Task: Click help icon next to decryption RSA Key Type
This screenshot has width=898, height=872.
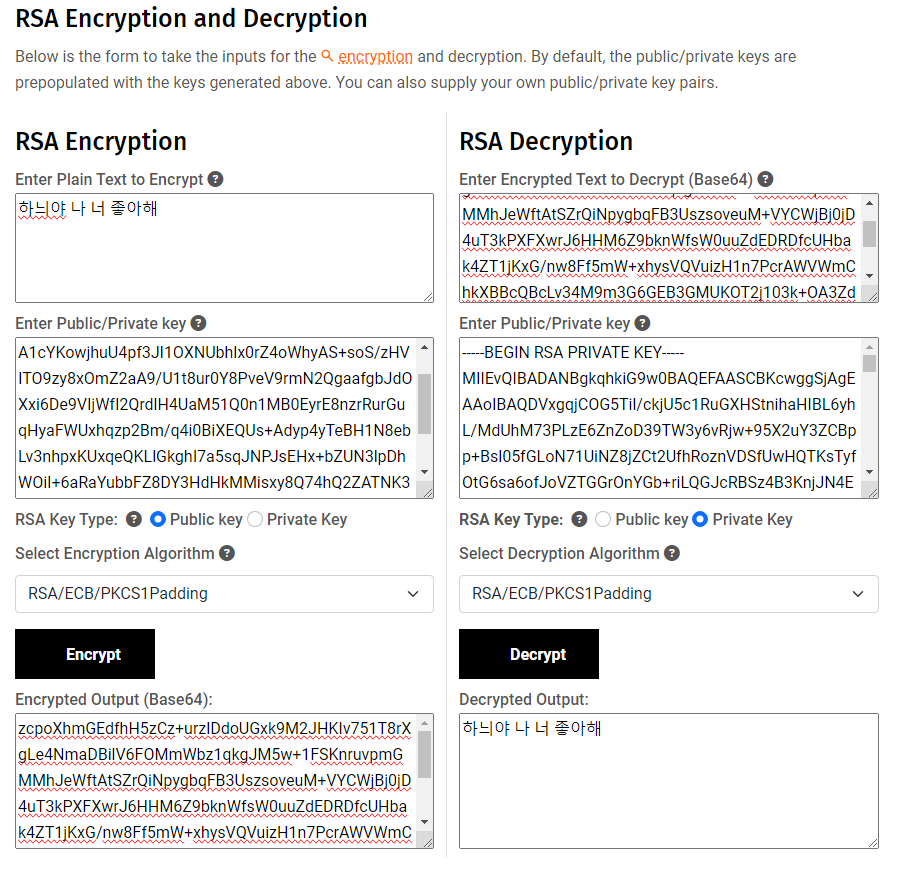Action: pyautogui.click(x=579, y=519)
